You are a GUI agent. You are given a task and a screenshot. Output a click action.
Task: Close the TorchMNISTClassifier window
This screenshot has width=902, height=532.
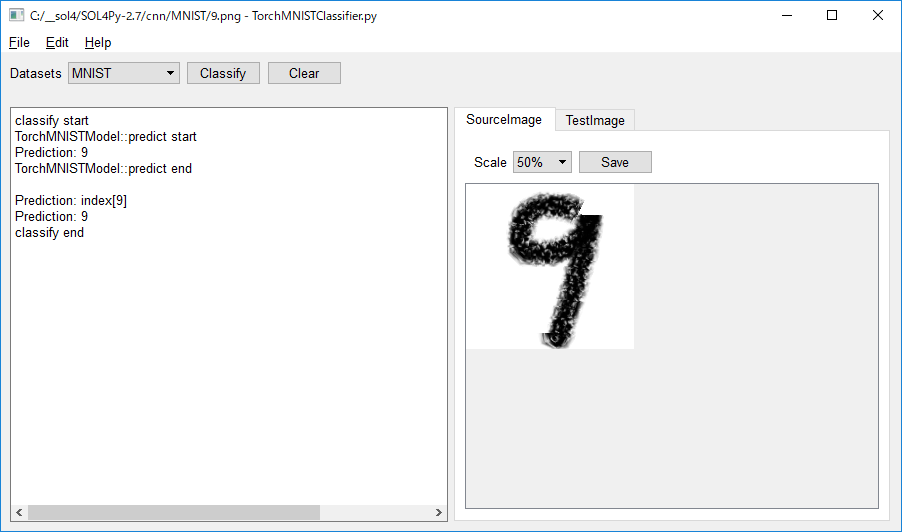point(878,16)
